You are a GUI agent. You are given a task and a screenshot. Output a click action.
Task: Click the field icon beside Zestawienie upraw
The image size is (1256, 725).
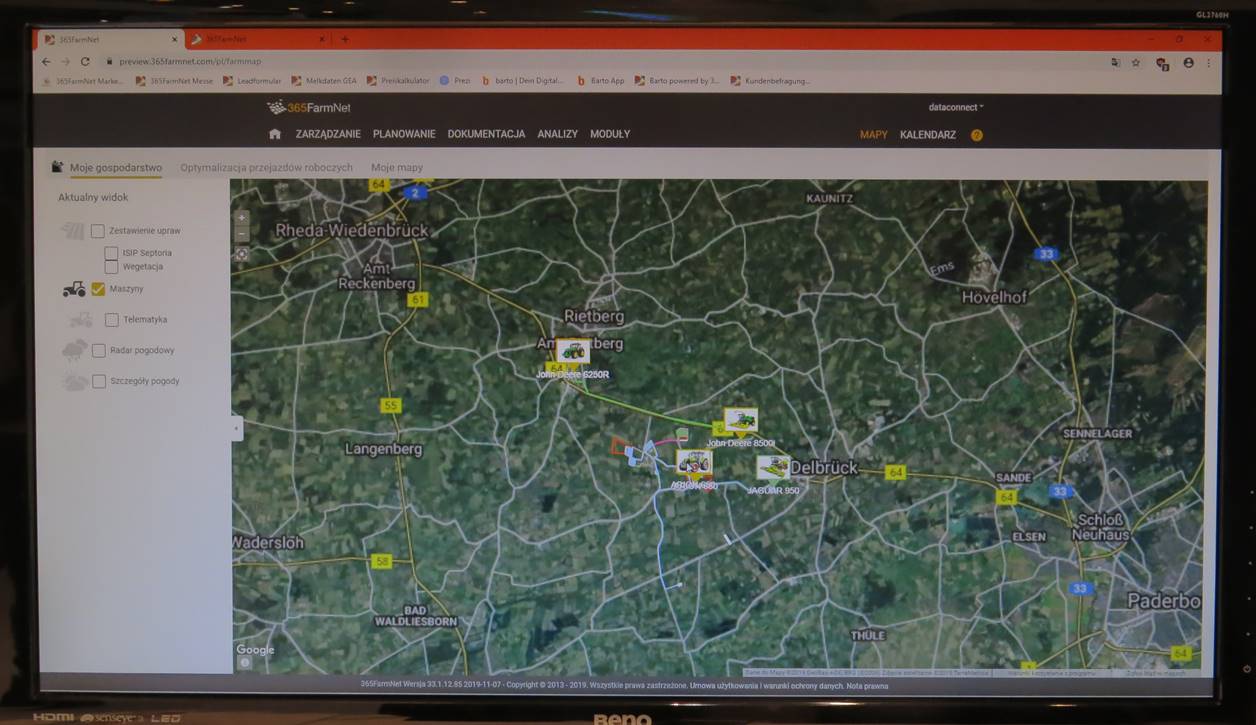click(73, 231)
